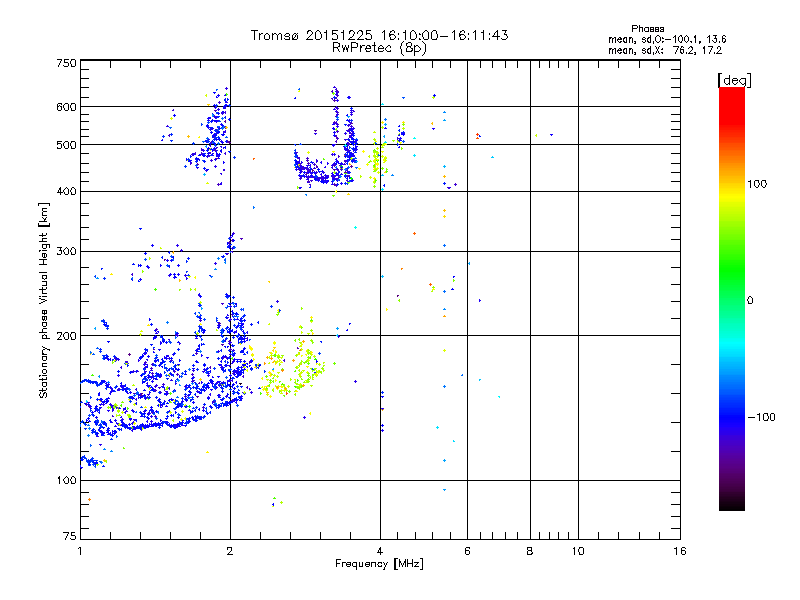The width and height of the screenshot is (800, 600).
Task: Click the x-axis tick label '2'
Action: click(230, 551)
